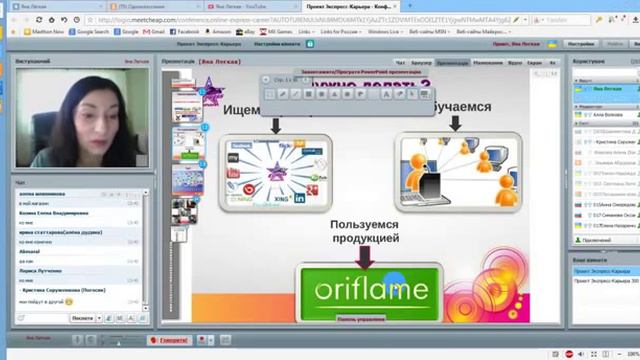The width and height of the screenshot is (640, 360).
Task: Open the colorful collage slide thumbnail
Action: (188, 180)
